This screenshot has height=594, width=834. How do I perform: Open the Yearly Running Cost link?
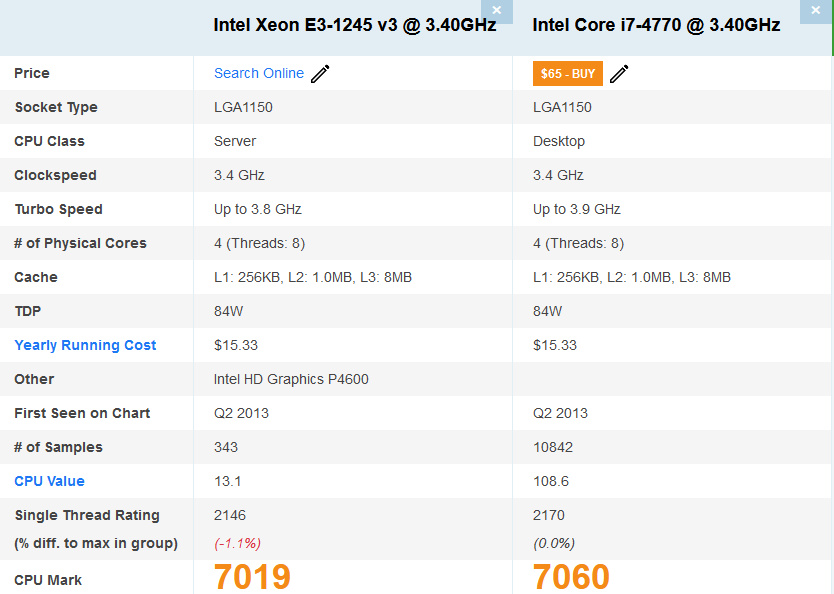pyautogui.click(x=85, y=345)
